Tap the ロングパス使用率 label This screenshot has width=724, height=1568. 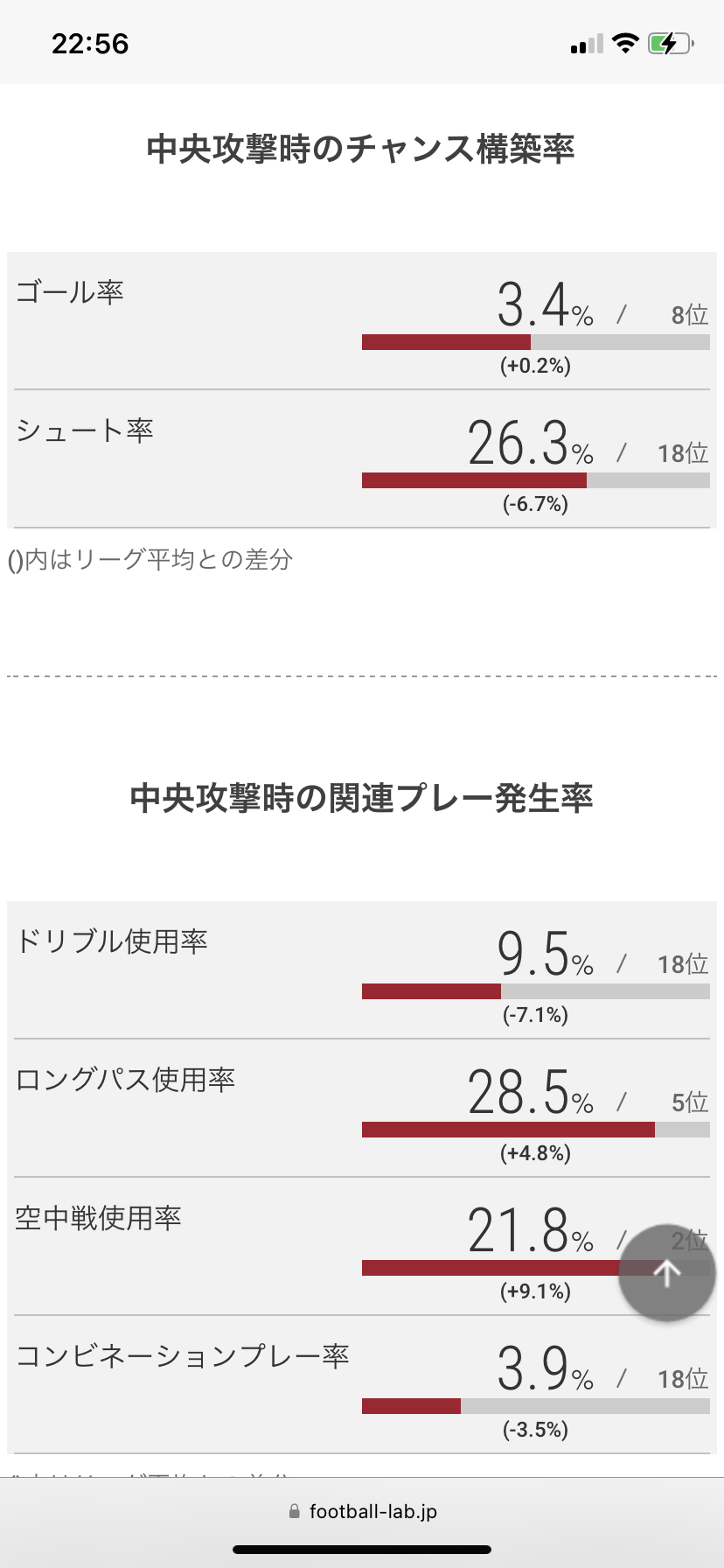[x=126, y=1079]
